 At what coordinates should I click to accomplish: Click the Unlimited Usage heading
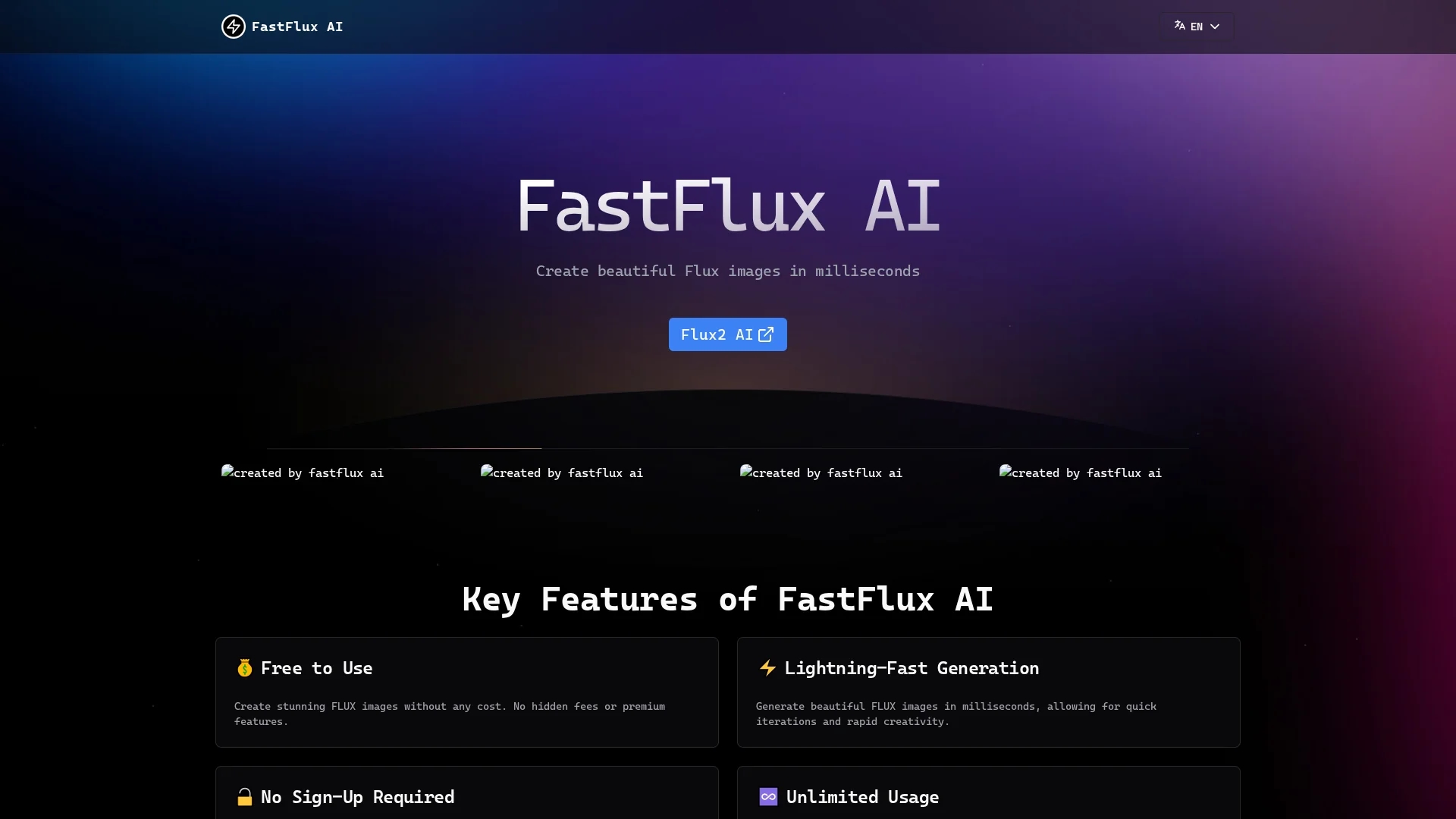pyautogui.click(x=862, y=797)
